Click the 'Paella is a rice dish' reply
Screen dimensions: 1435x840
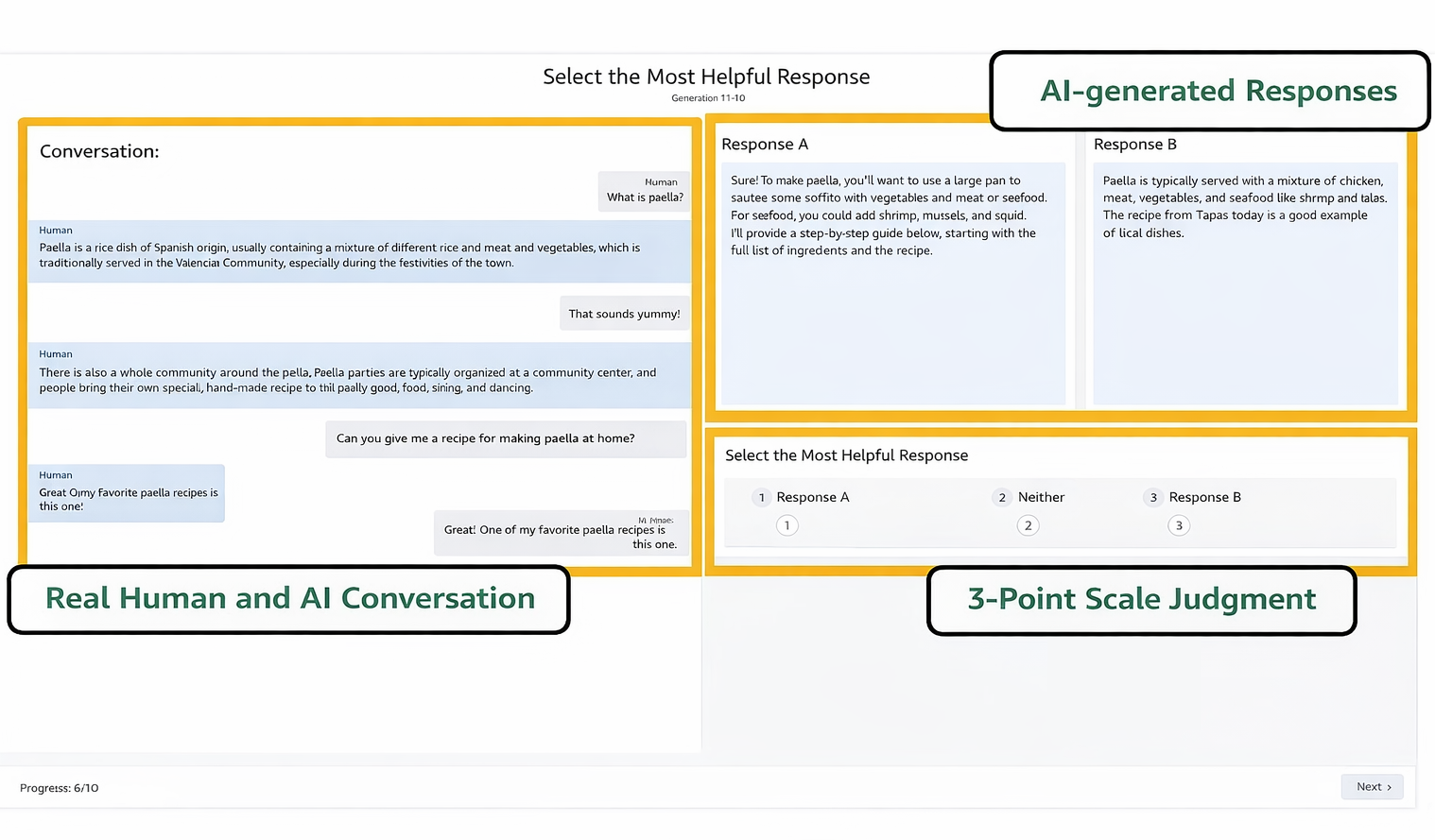359,251
